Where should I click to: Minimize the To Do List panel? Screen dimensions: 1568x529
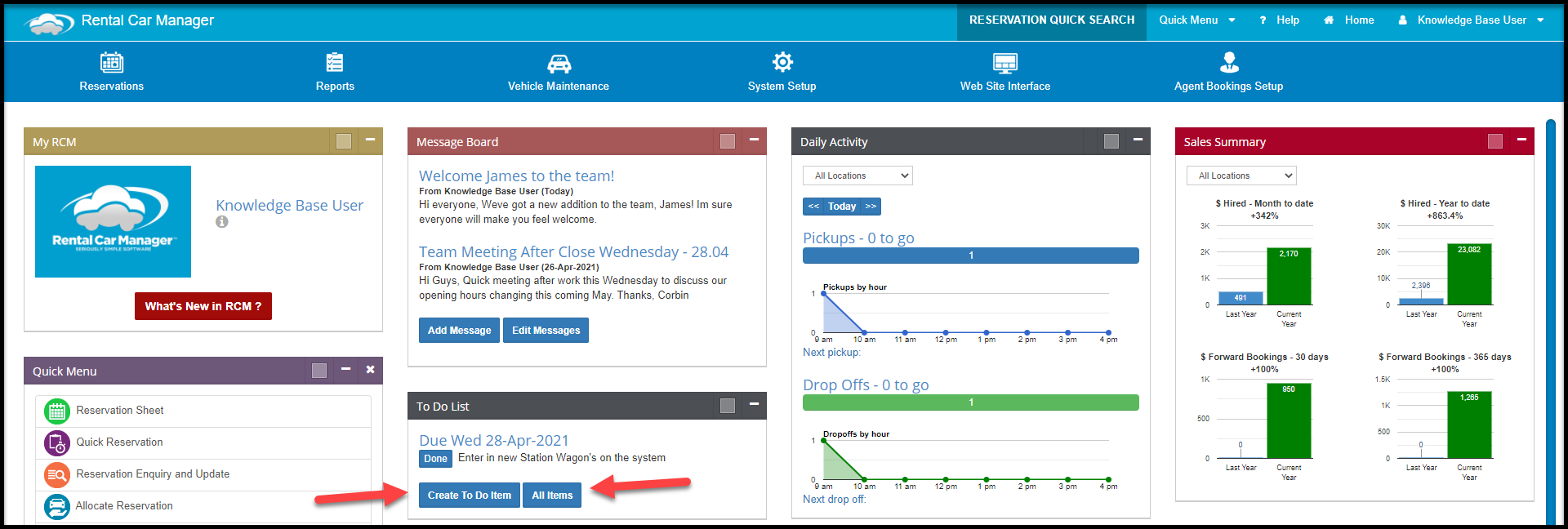pyautogui.click(x=754, y=404)
